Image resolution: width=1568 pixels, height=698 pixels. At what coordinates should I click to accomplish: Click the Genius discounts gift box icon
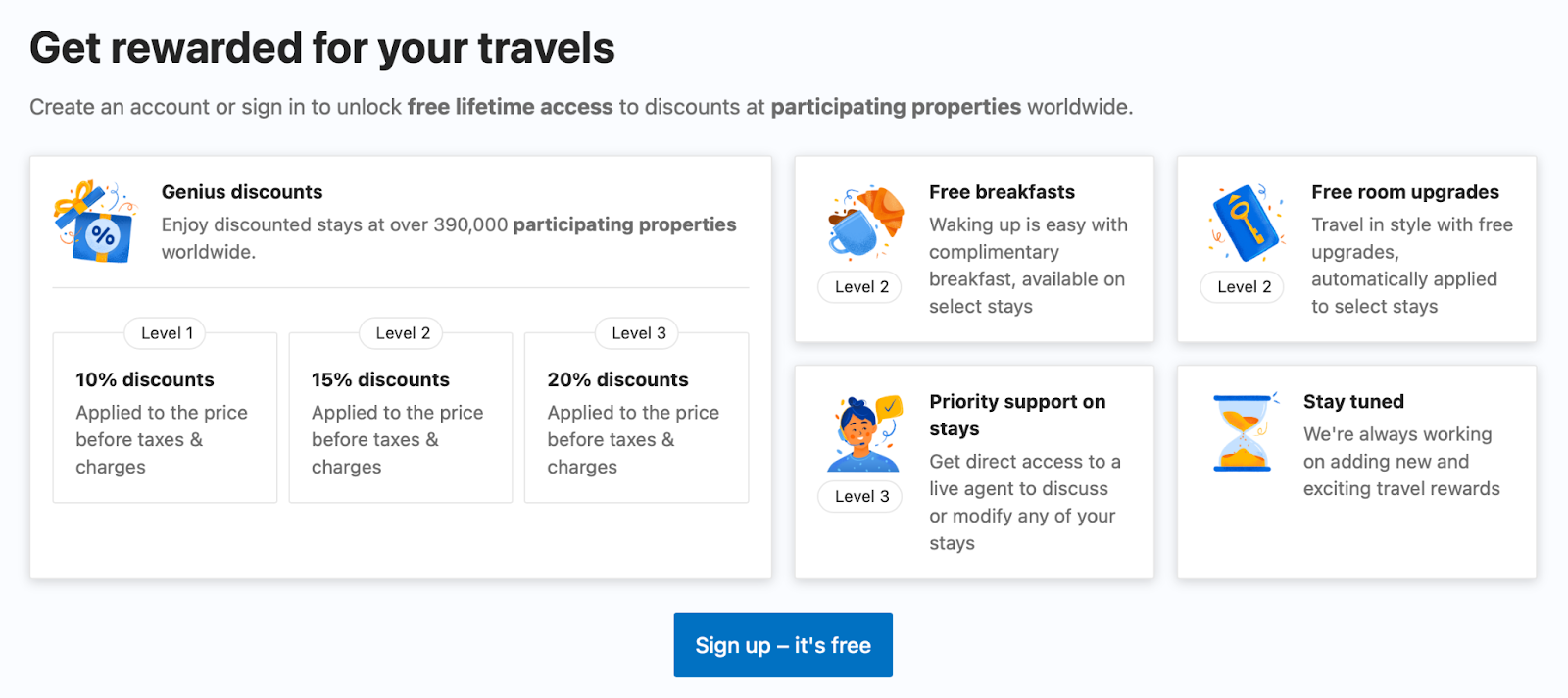coord(95,223)
